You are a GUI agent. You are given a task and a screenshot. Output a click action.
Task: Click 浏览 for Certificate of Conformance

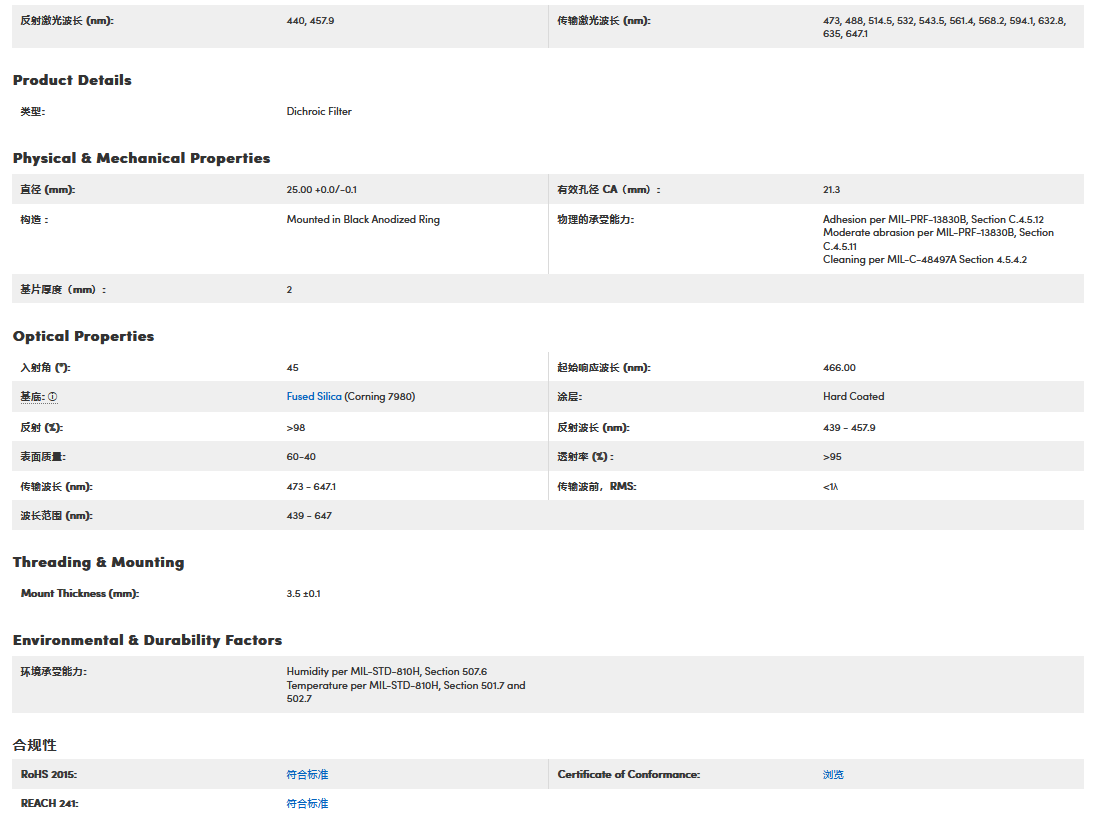point(833,775)
